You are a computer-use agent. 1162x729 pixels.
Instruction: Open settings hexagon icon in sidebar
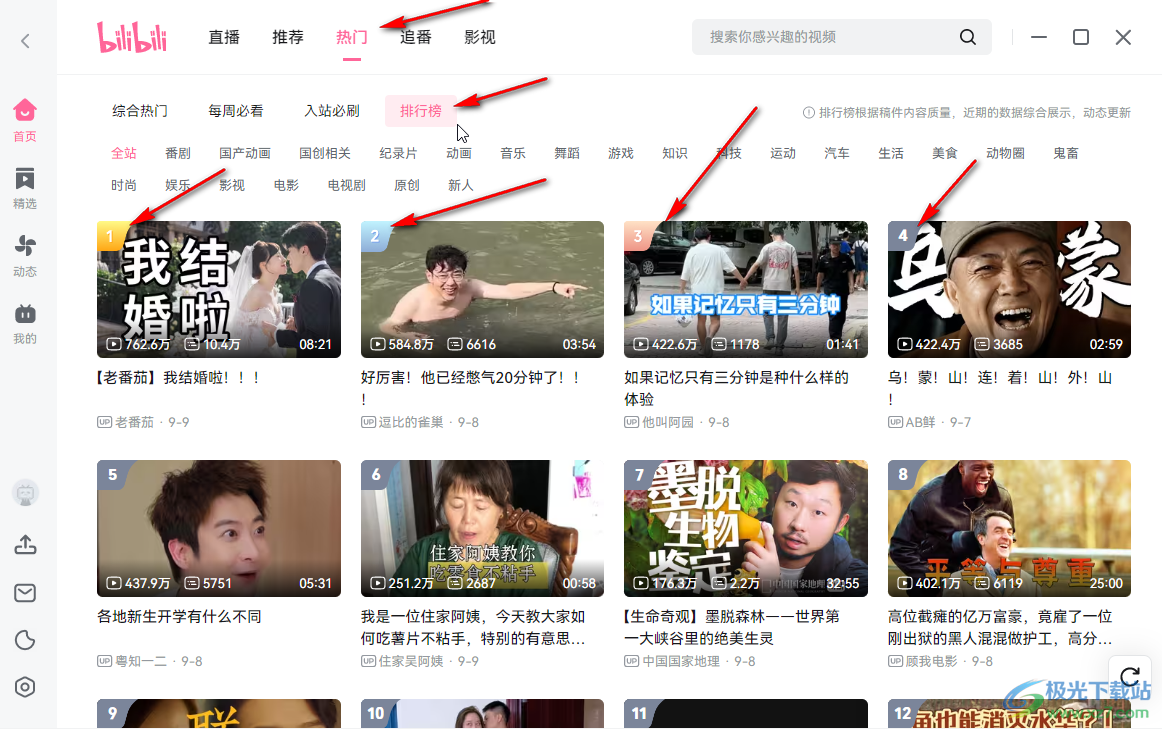coord(25,688)
